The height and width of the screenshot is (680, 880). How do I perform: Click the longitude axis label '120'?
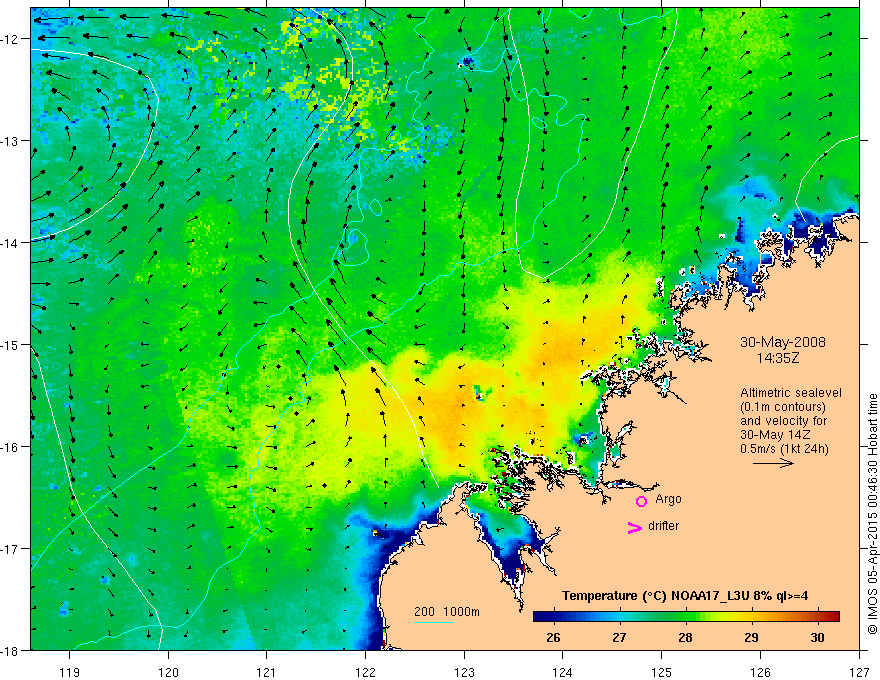[x=168, y=672]
